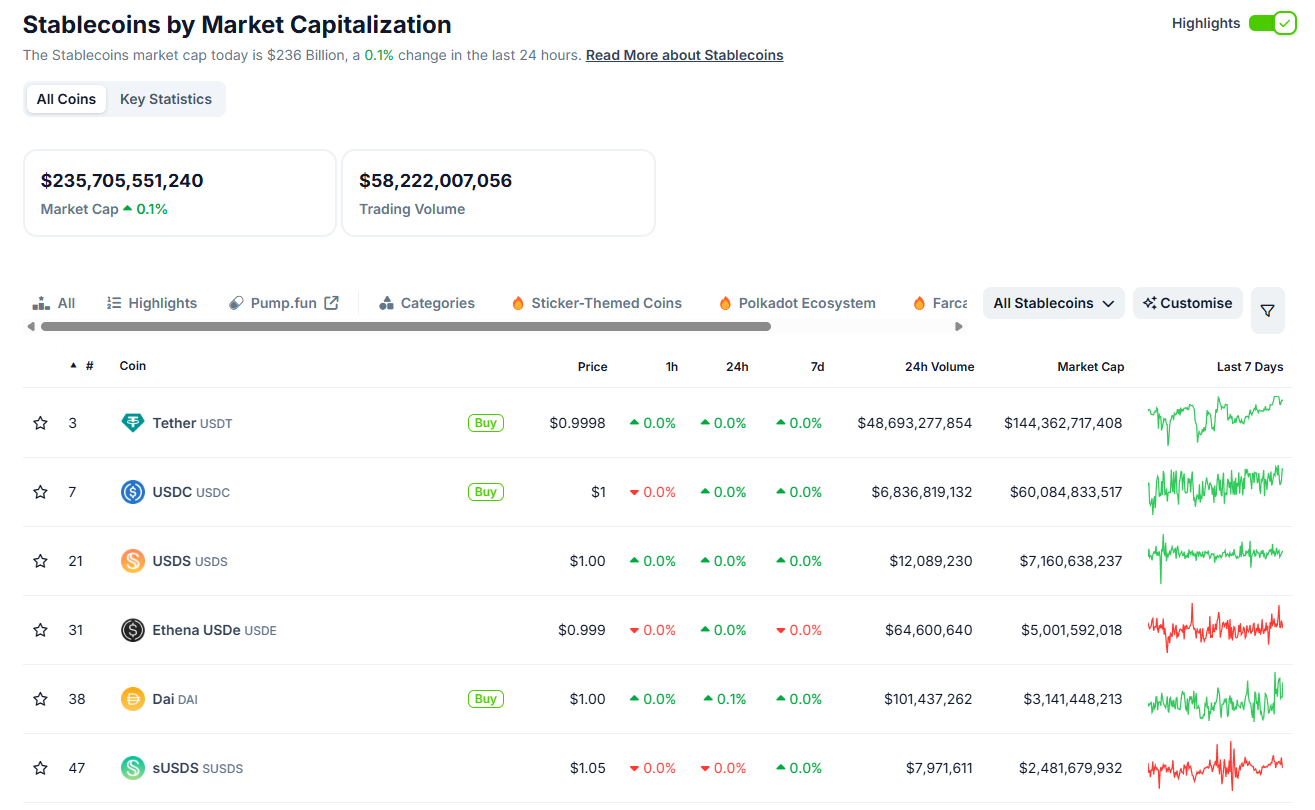Click Read More about Stablecoins link
The image size is (1315, 810).
[685, 55]
